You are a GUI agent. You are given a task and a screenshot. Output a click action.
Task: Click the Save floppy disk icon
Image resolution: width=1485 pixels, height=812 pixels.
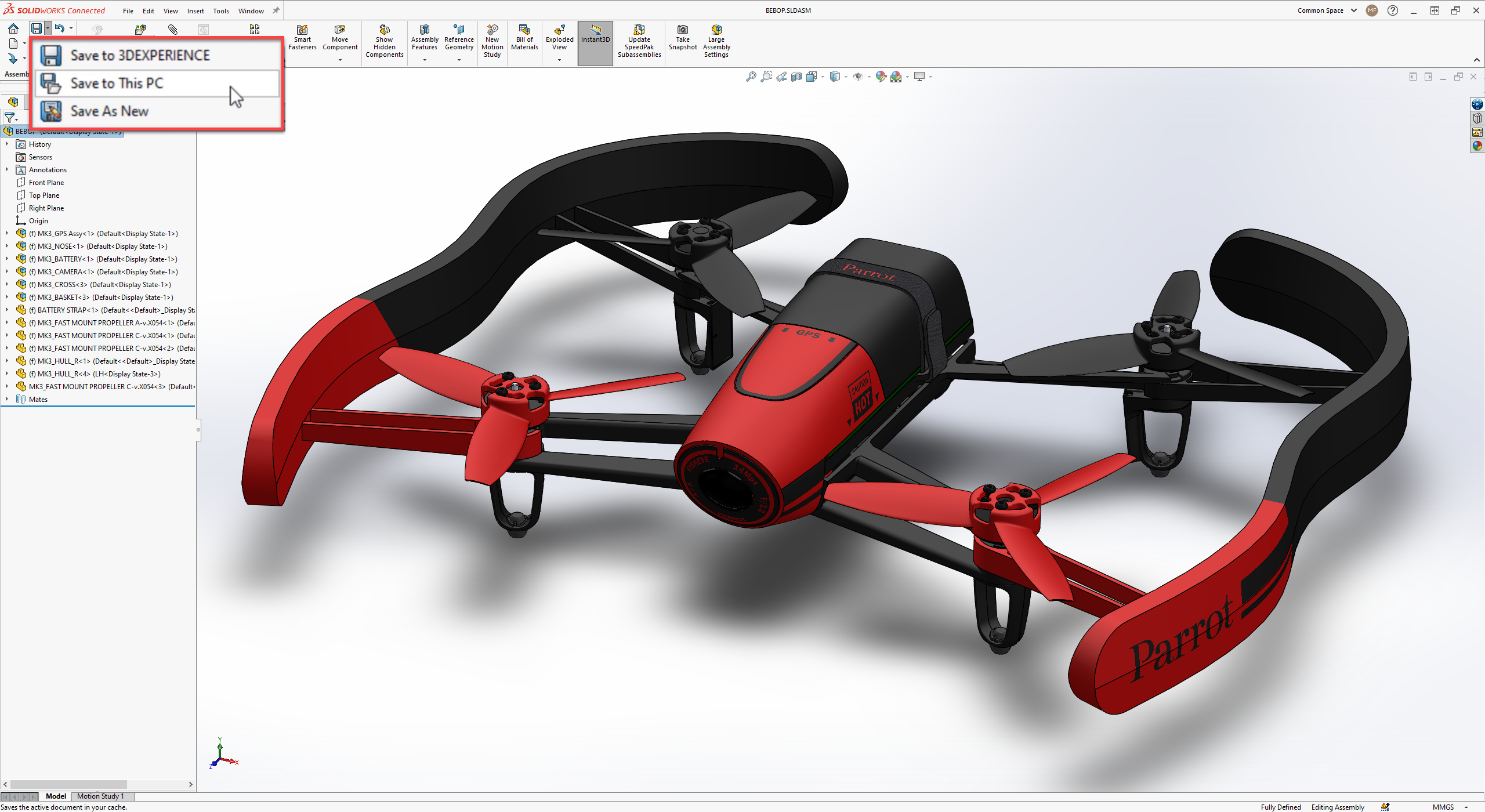point(37,28)
